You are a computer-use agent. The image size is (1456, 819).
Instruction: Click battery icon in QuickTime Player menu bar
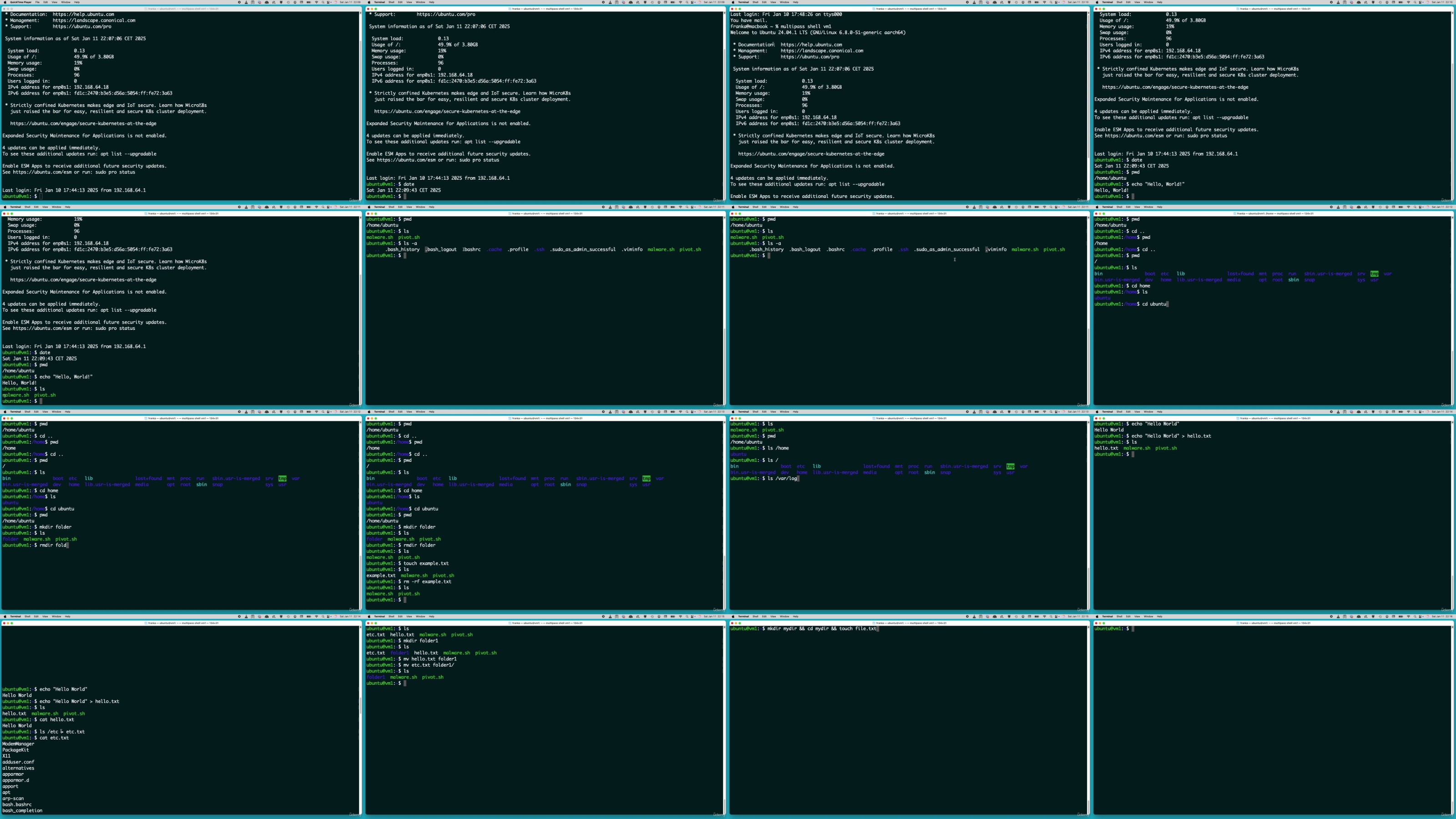(309, 2)
